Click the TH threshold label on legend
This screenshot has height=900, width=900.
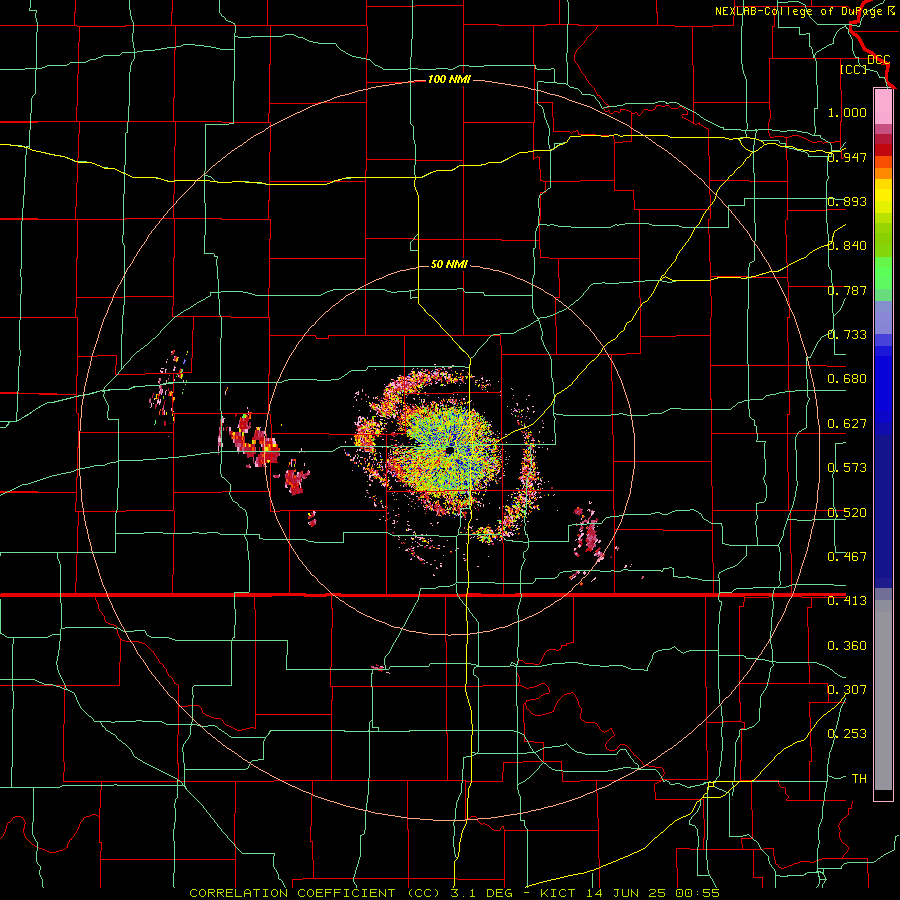pyautogui.click(x=859, y=779)
